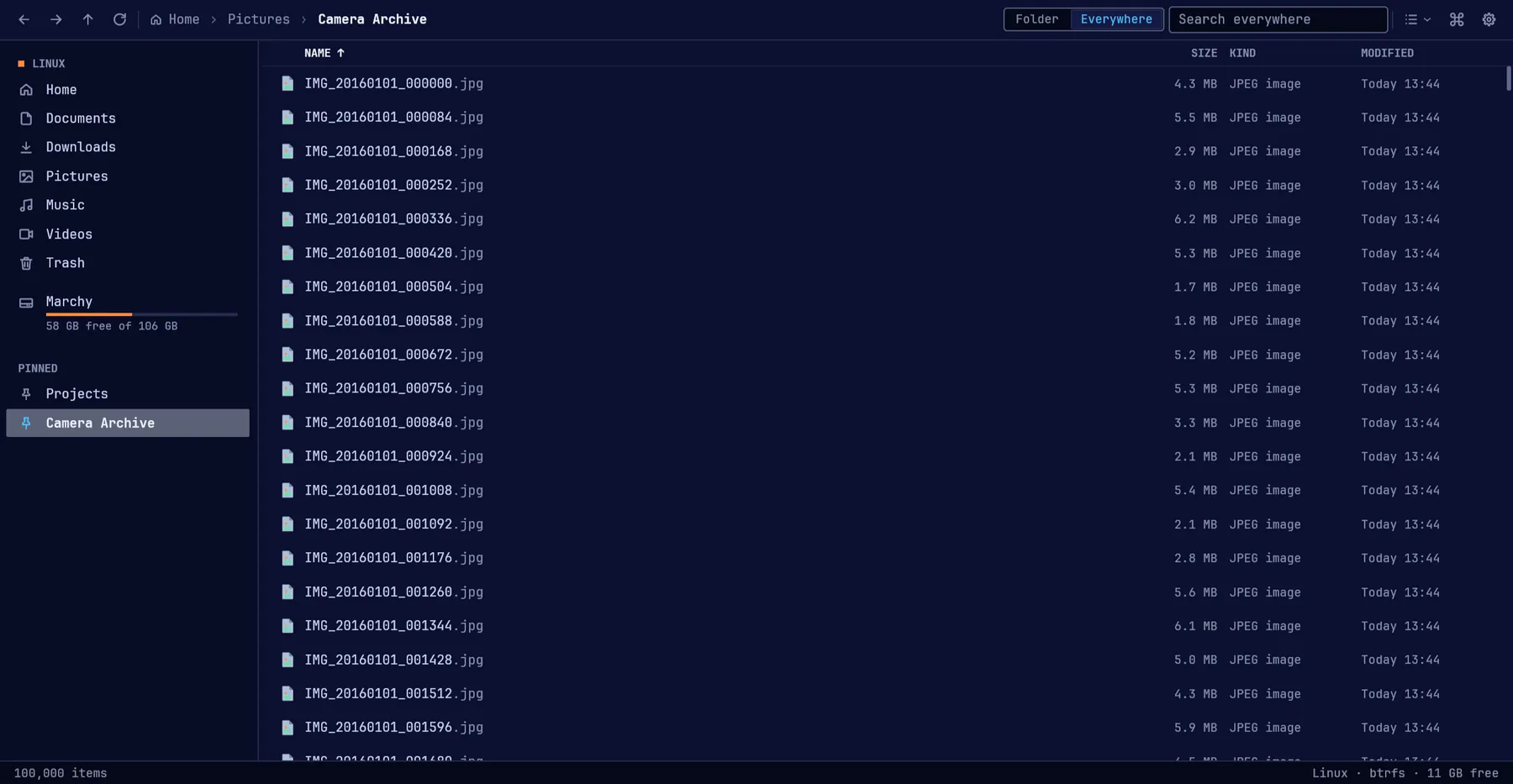Open Documents in the sidebar

128,118
